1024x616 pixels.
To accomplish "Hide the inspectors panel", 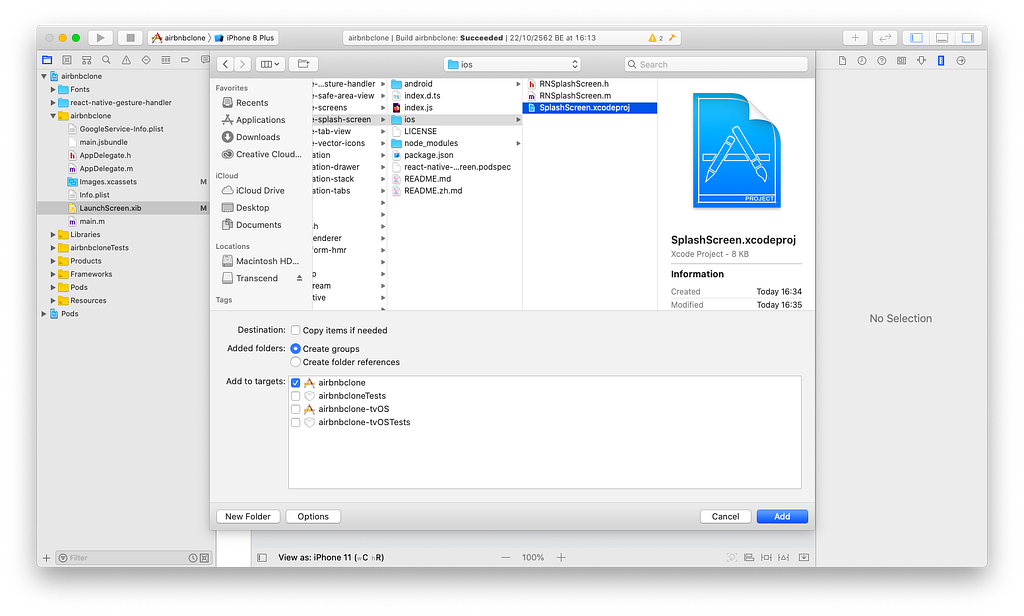I will coord(968,38).
